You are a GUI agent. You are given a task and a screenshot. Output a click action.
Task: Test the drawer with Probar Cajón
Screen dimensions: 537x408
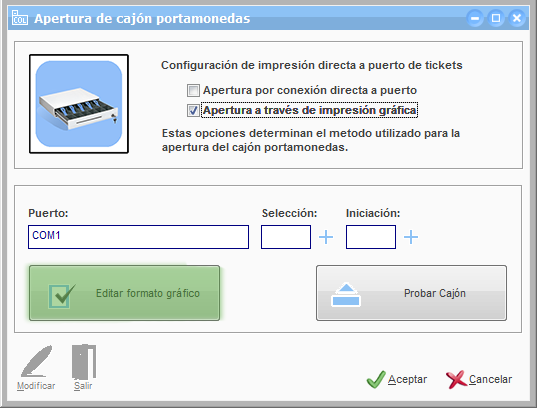[411, 293]
